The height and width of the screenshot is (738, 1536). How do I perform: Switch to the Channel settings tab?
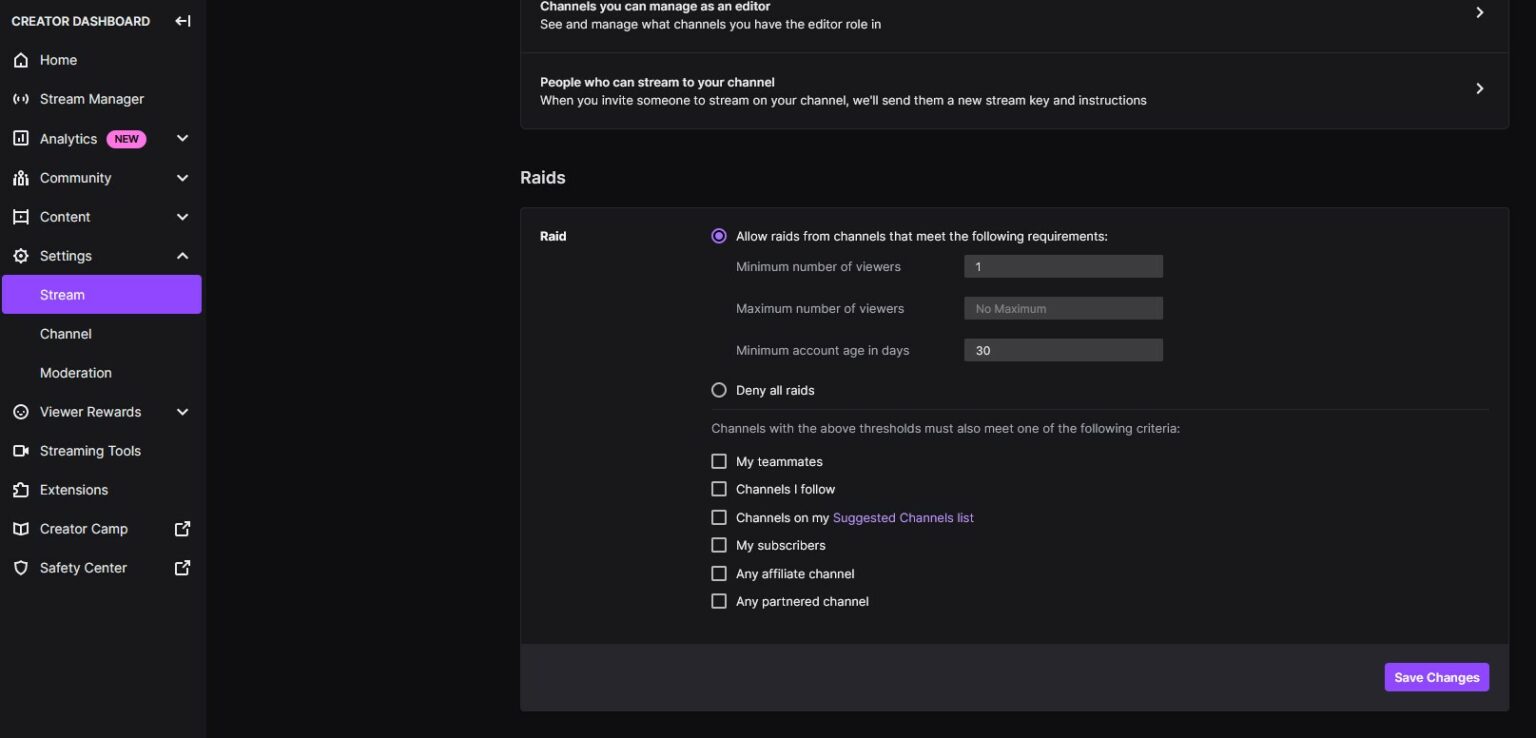tap(65, 333)
